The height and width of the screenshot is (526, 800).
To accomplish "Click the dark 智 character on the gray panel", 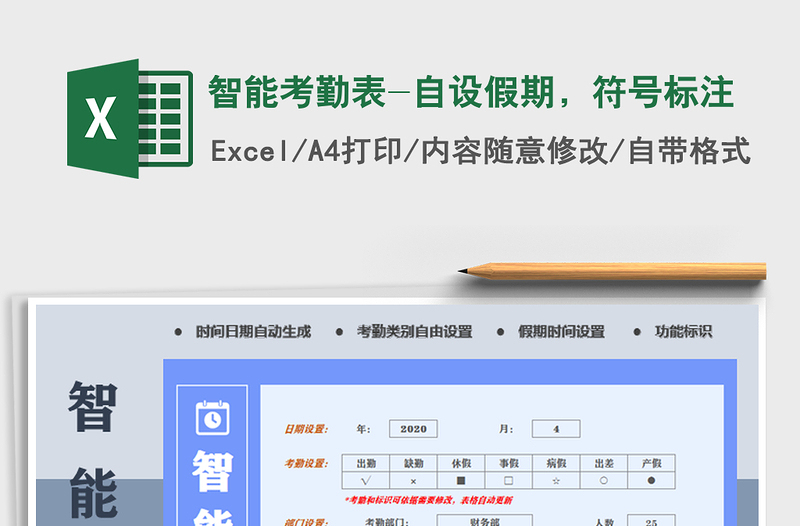I will coord(92,407).
